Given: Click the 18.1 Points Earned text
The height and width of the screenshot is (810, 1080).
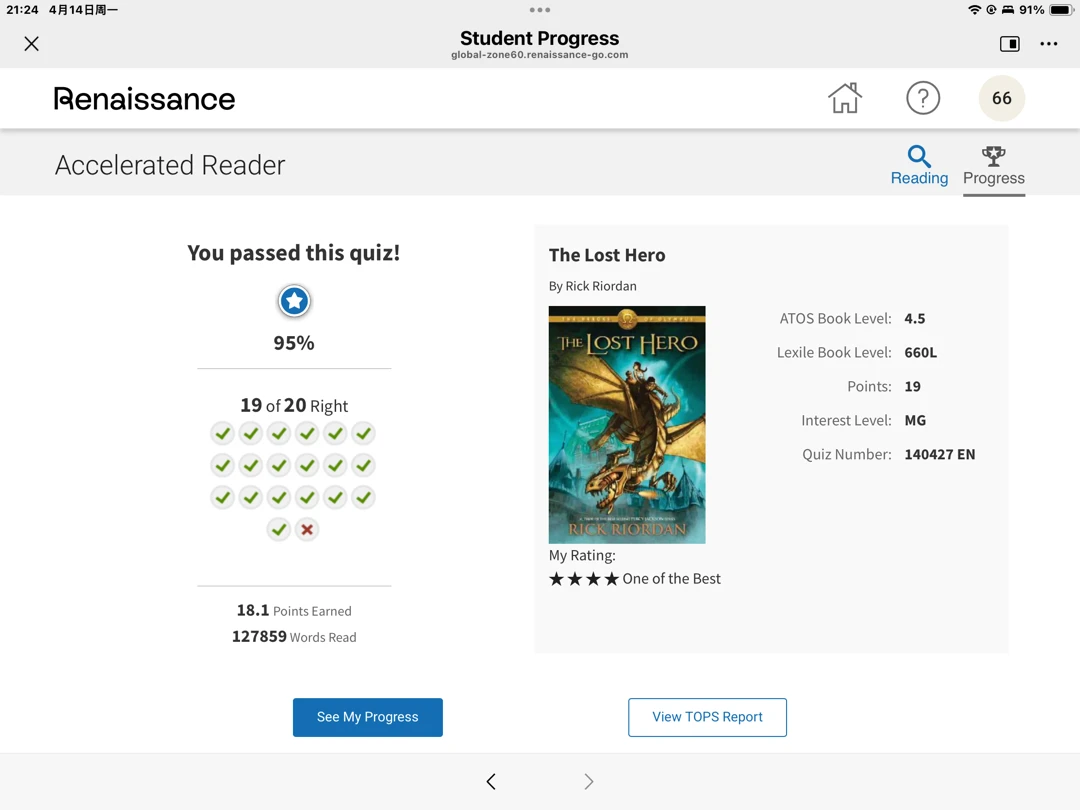Looking at the screenshot, I should 294,611.
